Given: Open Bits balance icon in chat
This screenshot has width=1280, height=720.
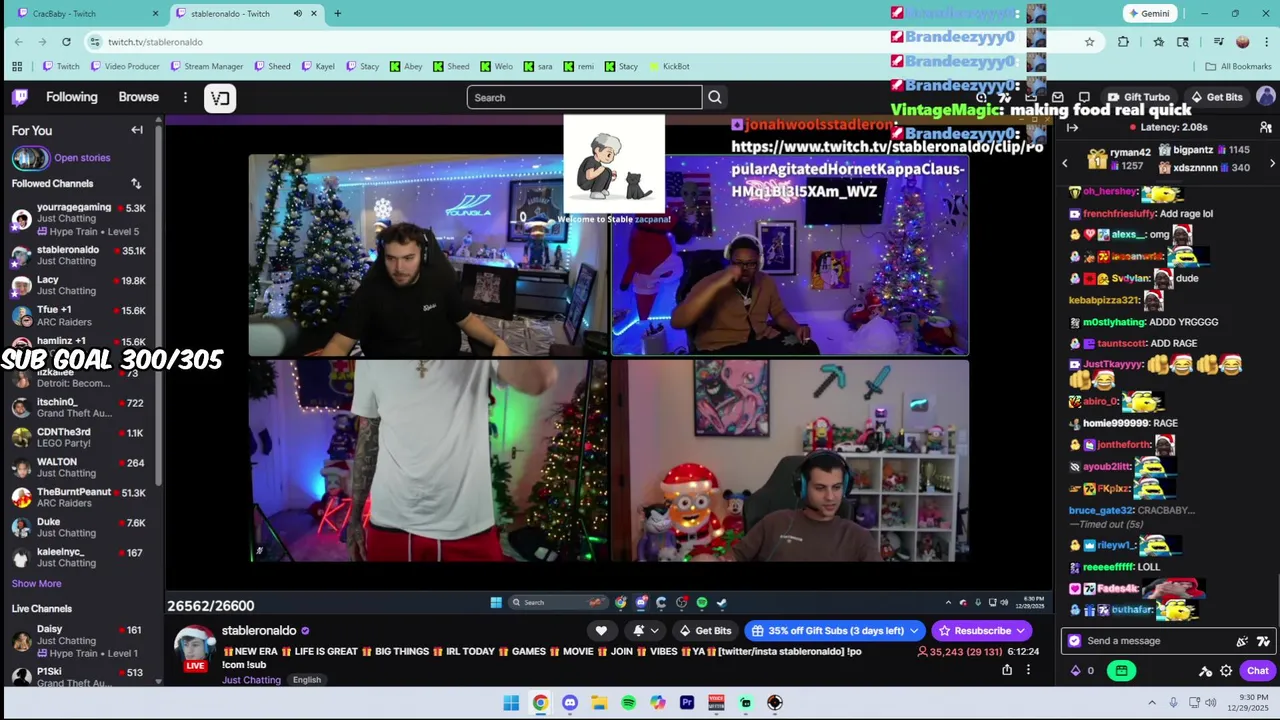Looking at the screenshot, I should click(x=1076, y=671).
